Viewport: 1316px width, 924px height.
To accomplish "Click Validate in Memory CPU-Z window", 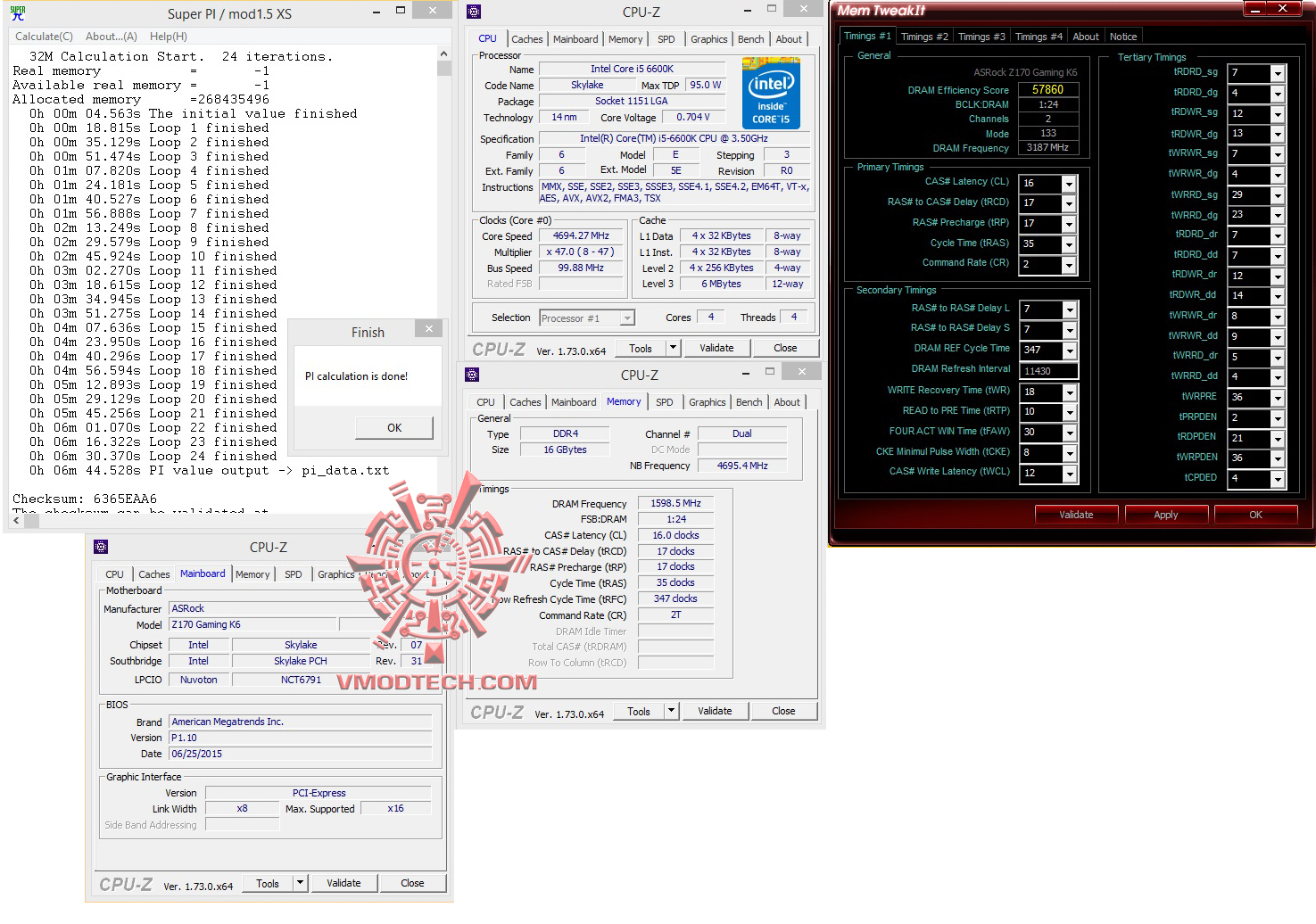I will tap(715, 712).
